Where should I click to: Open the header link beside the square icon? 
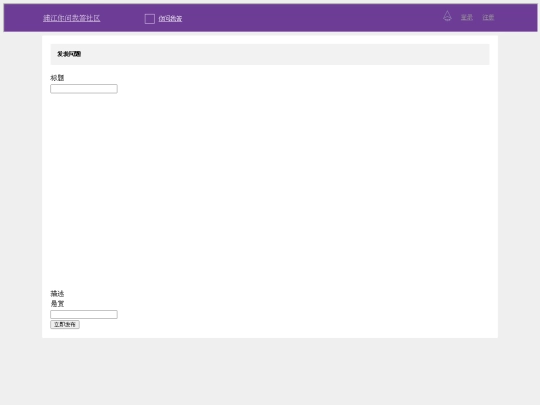170,19
